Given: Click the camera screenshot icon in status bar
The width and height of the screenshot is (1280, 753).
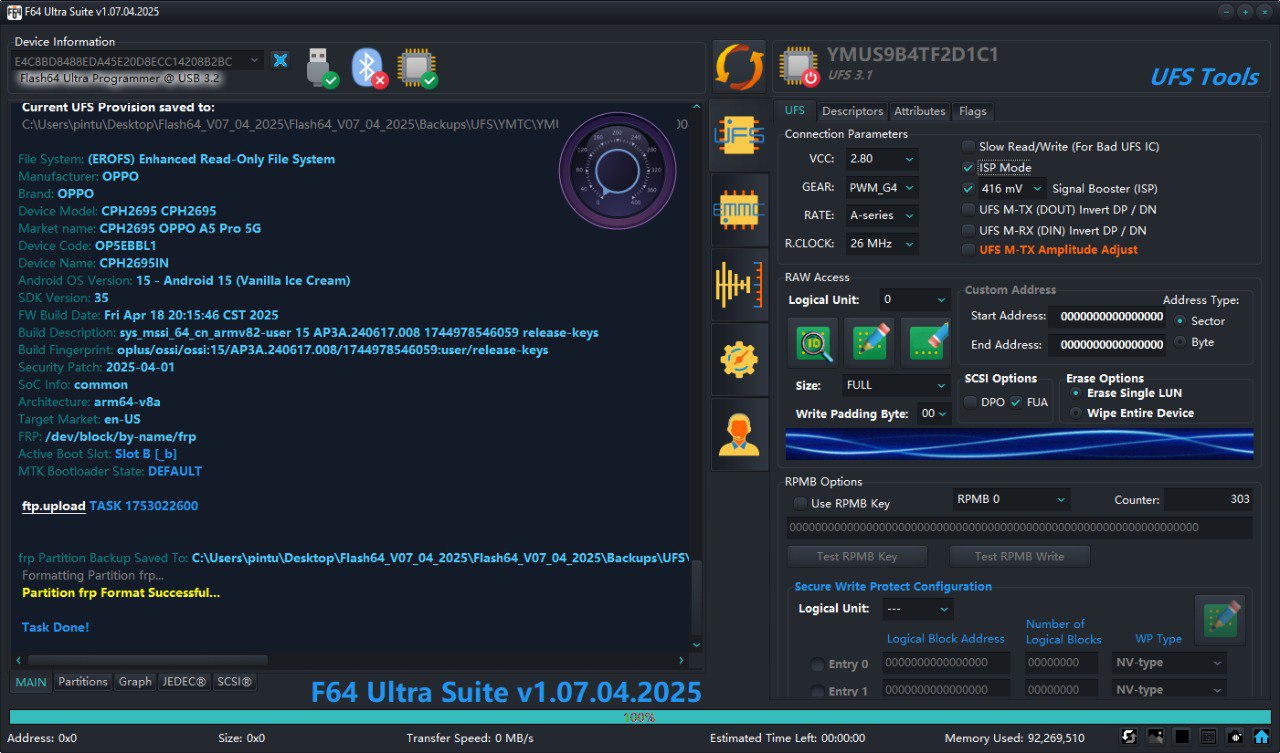Looking at the screenshot, I should [1235, 737].
